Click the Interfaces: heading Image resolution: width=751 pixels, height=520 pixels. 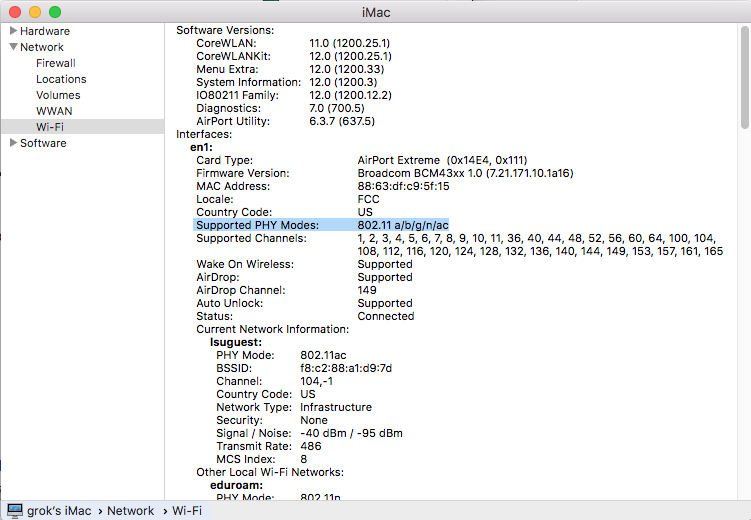tap(204, 135)
